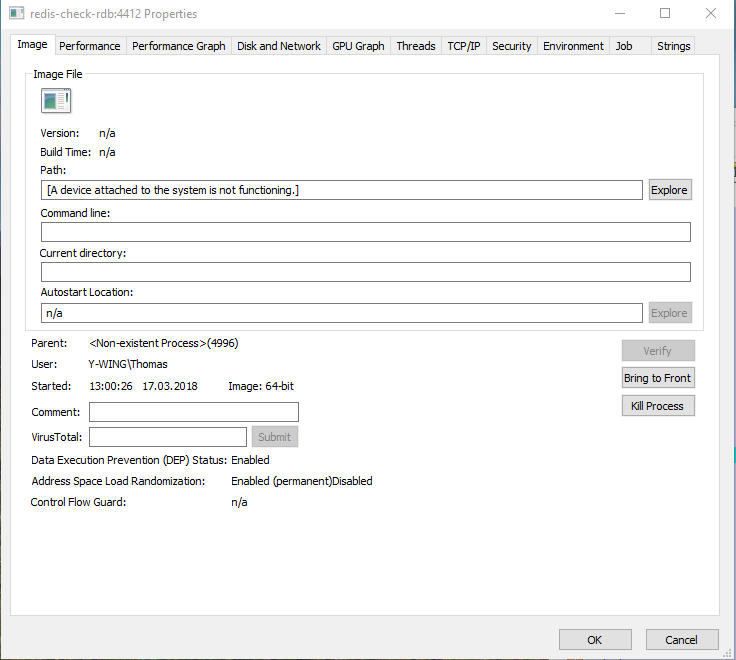The width and height of the screenshot is (736, 660).
Task: Switch to the Performance tab
Action: (90, 46)
